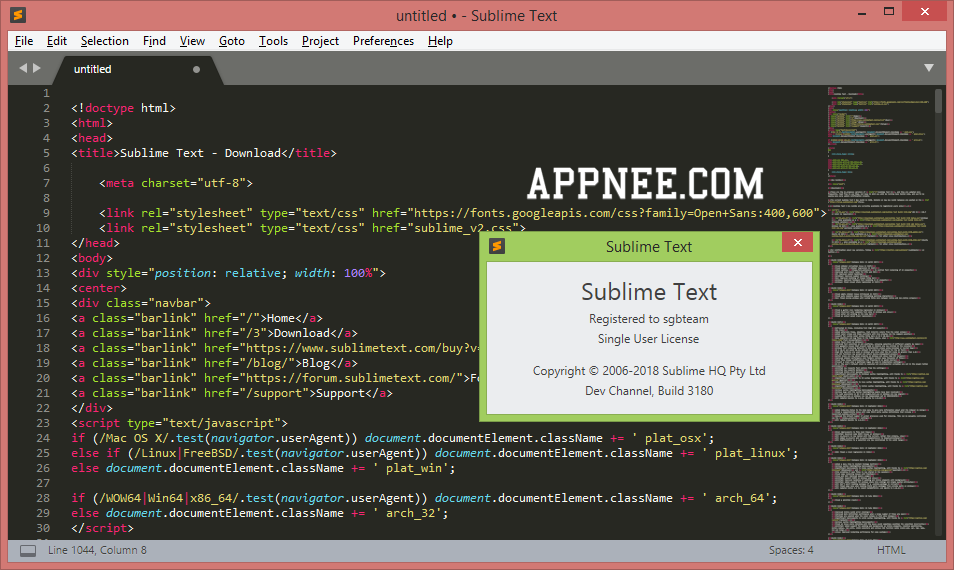Screen dimensions: 954x570
Task: Click the Home barlink anchor line
Action: click(x=197, y=318)
